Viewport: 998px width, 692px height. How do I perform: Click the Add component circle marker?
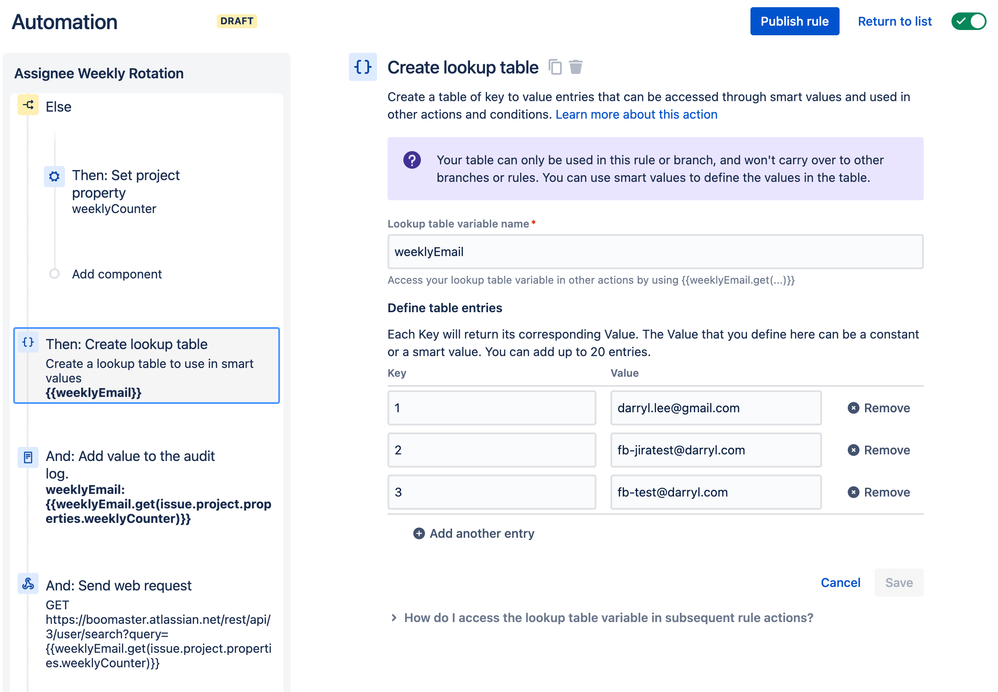(x=54, y=274)
